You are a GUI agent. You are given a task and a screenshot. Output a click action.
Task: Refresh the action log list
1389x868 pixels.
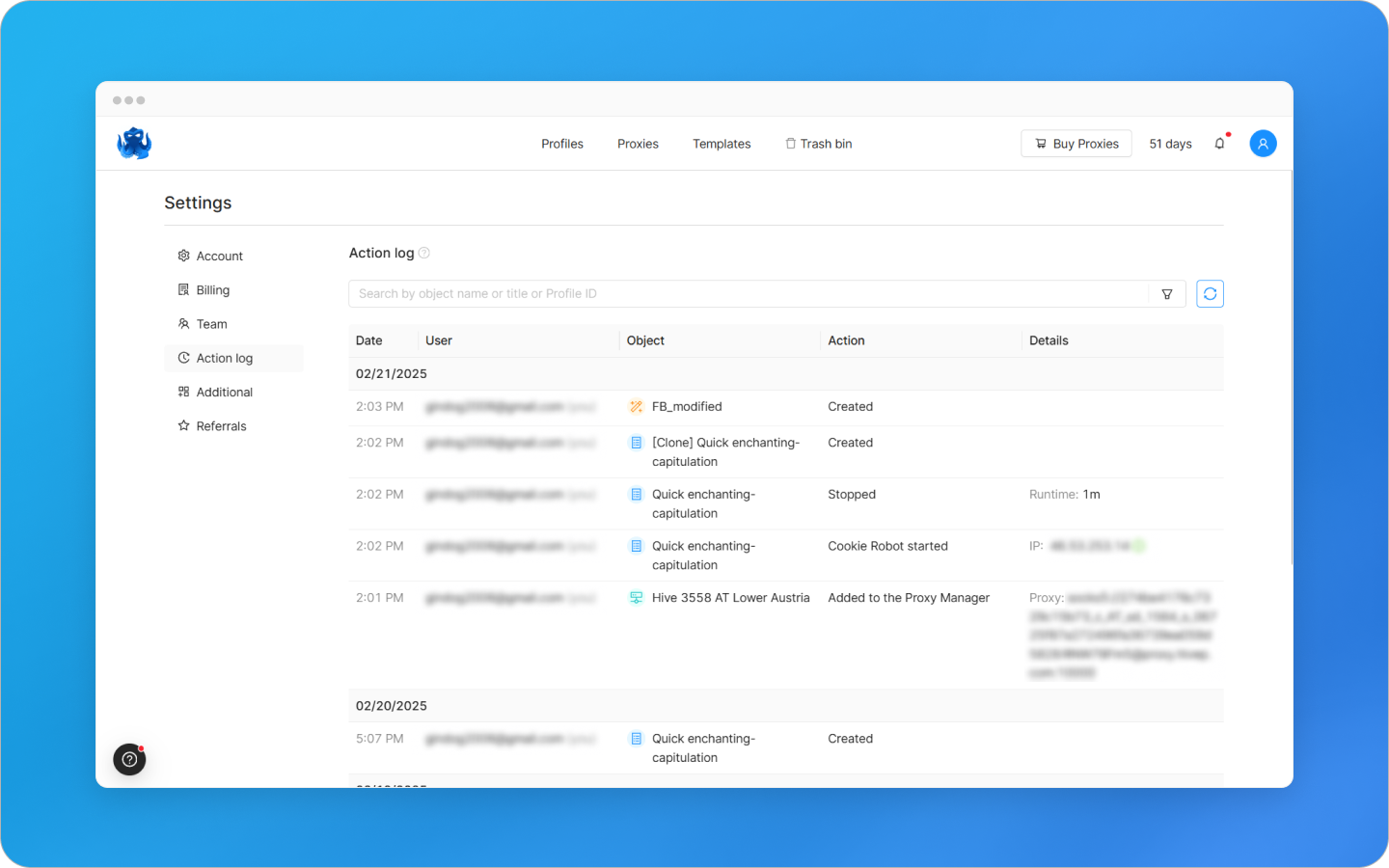coord(1210,293)
